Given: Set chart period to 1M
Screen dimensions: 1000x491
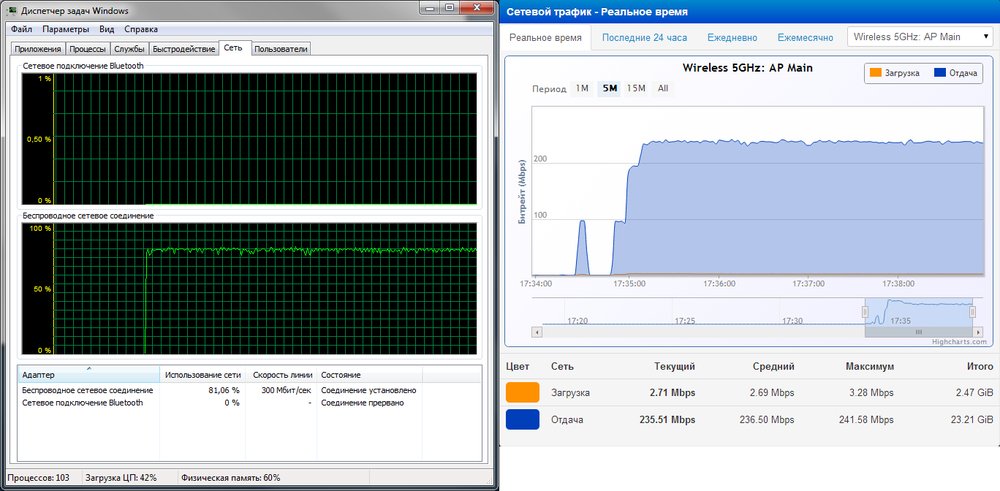Looking at the screenshot, I should point(582,89).
